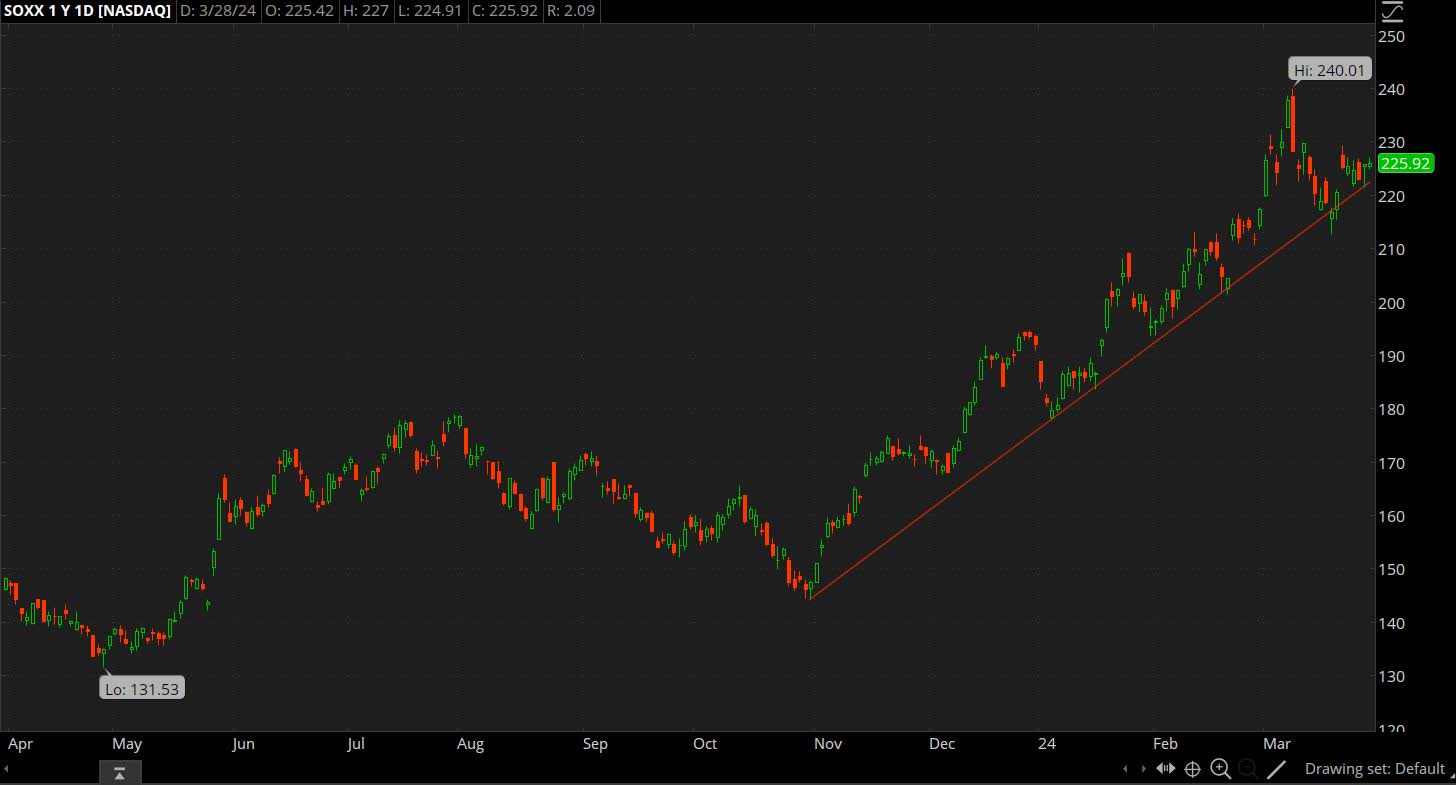Image resolution: width=1456 pixels, height=785 pixels.
Task: Click the 250 price axis label
Action: [x=1392, y=37]
